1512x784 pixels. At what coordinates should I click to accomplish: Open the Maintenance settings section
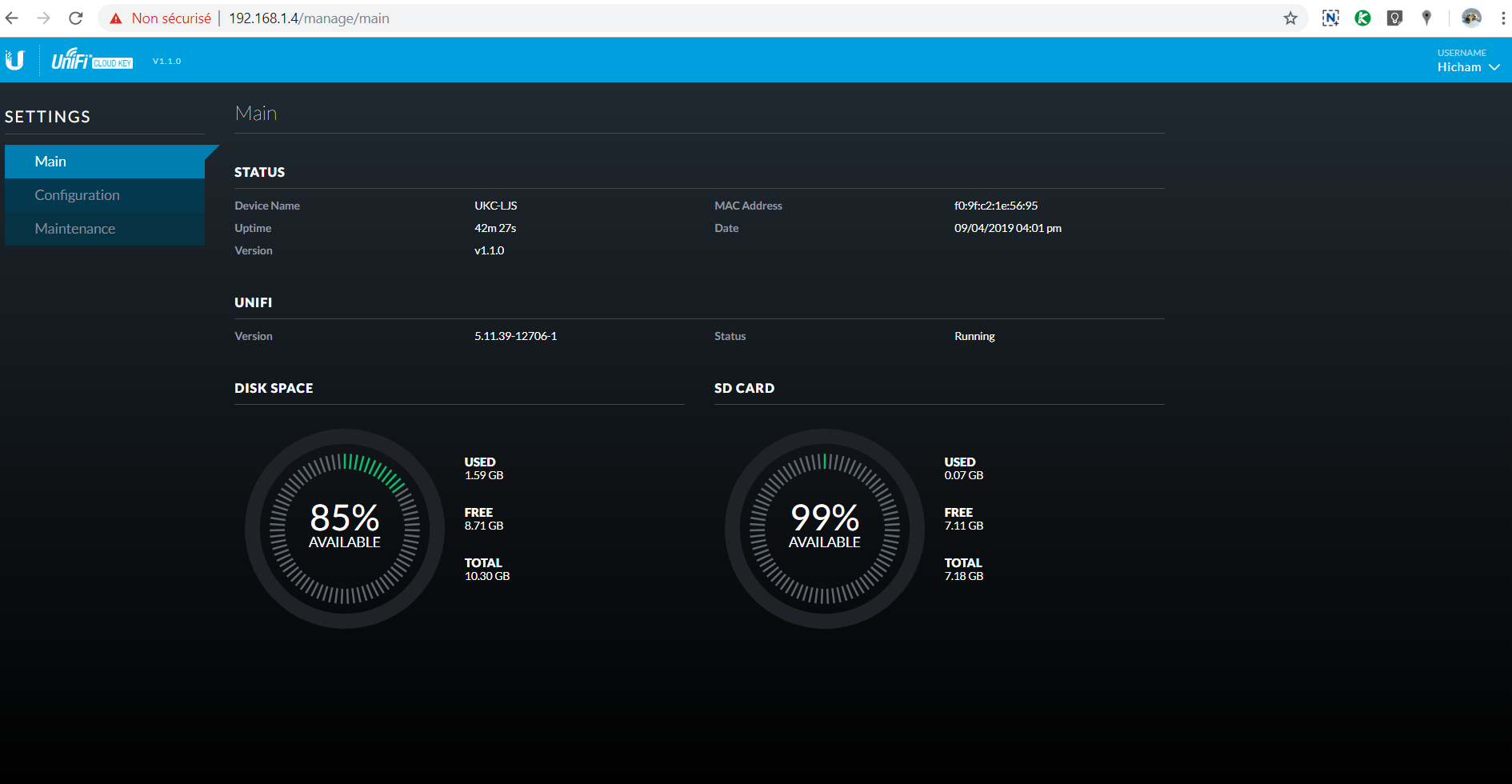(75, 229)
